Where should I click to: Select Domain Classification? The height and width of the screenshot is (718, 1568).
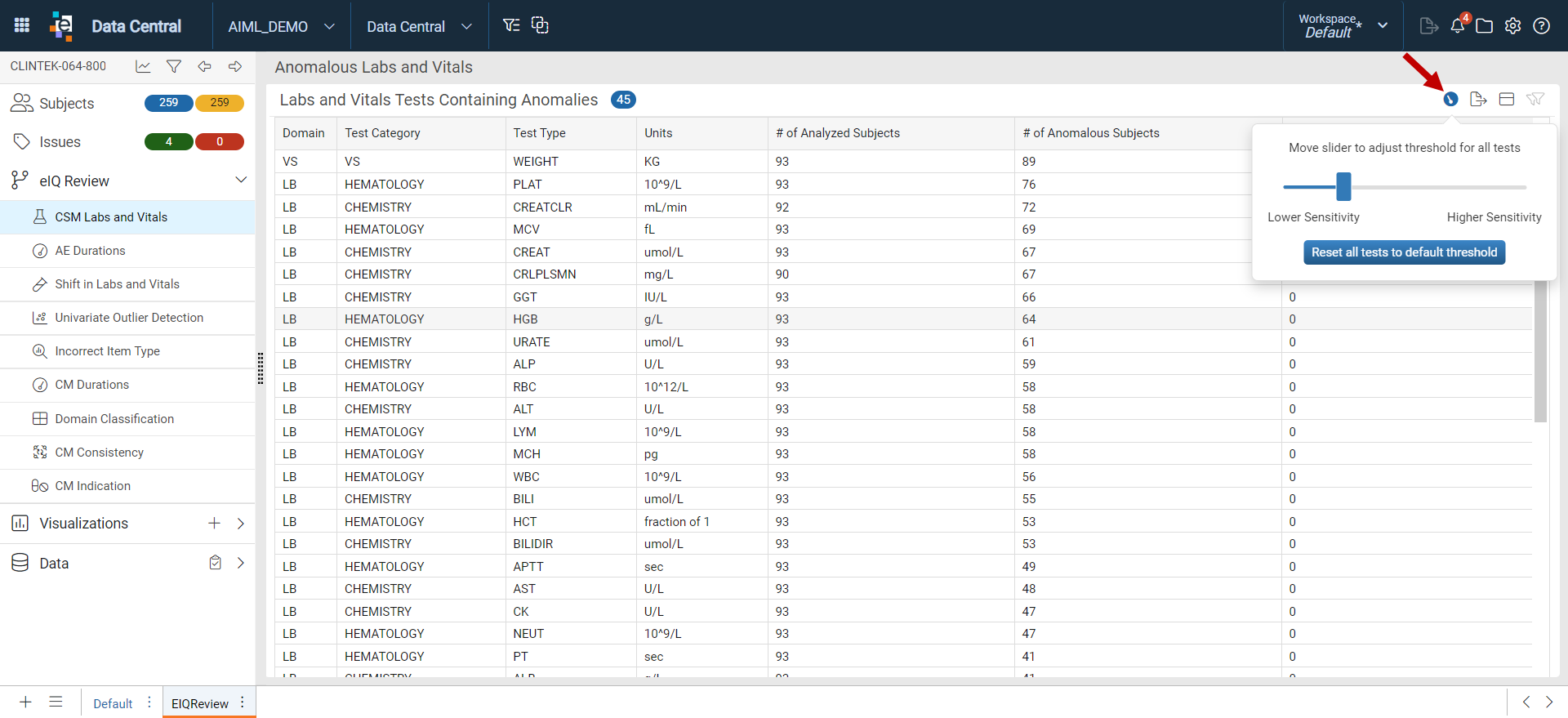click(127, 419)
